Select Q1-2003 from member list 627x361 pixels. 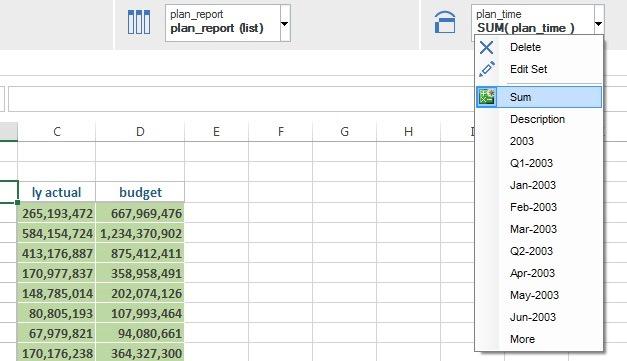(531, 163)
